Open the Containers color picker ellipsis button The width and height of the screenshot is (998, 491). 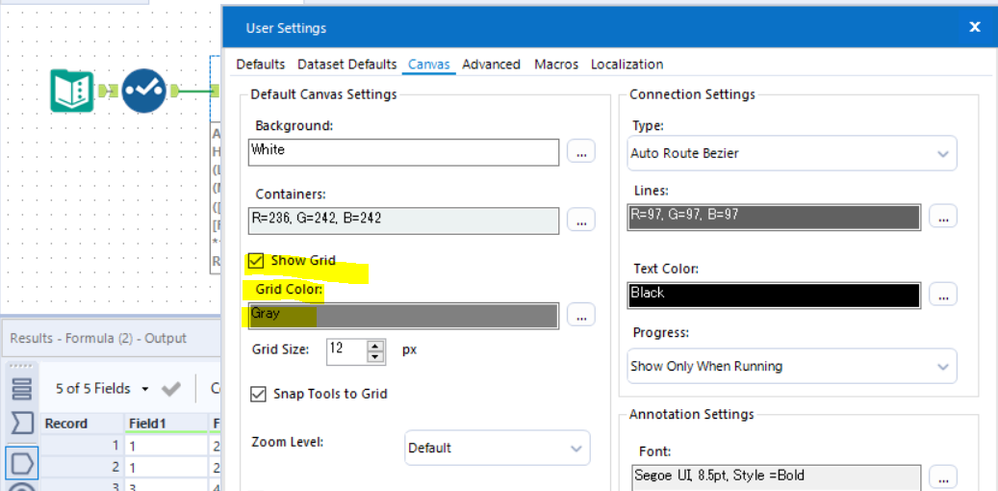(x=581, y=221)
